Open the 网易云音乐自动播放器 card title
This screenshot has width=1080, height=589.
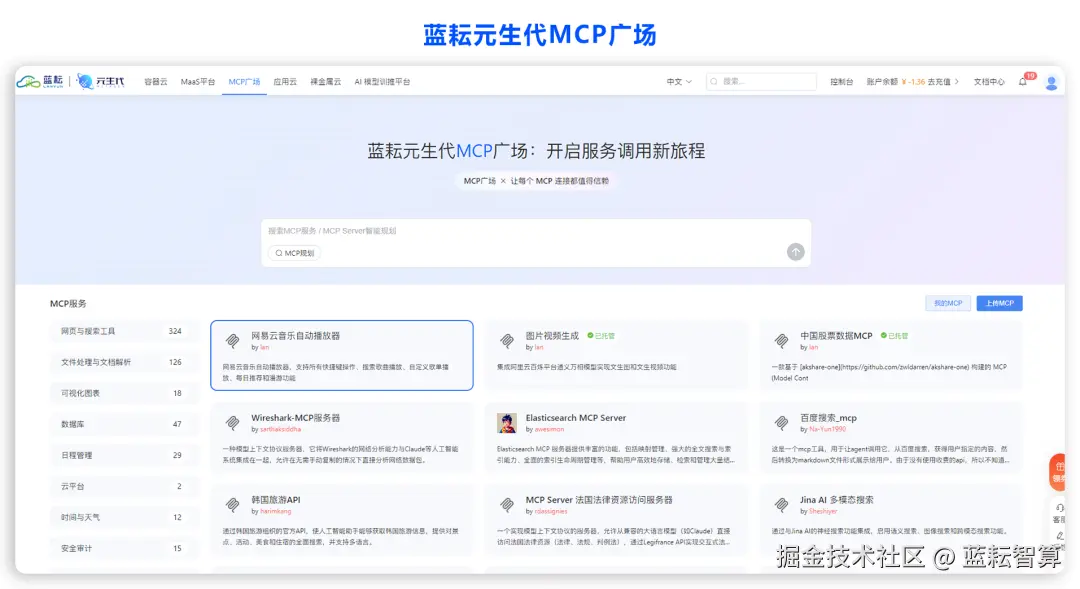click(x=295, y=335)
